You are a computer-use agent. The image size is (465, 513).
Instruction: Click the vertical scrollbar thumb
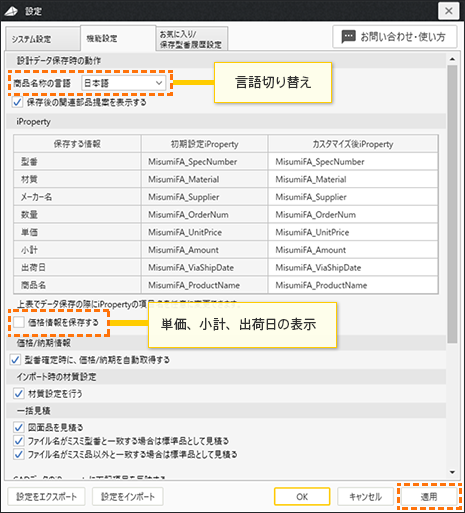tap(452, 204)
